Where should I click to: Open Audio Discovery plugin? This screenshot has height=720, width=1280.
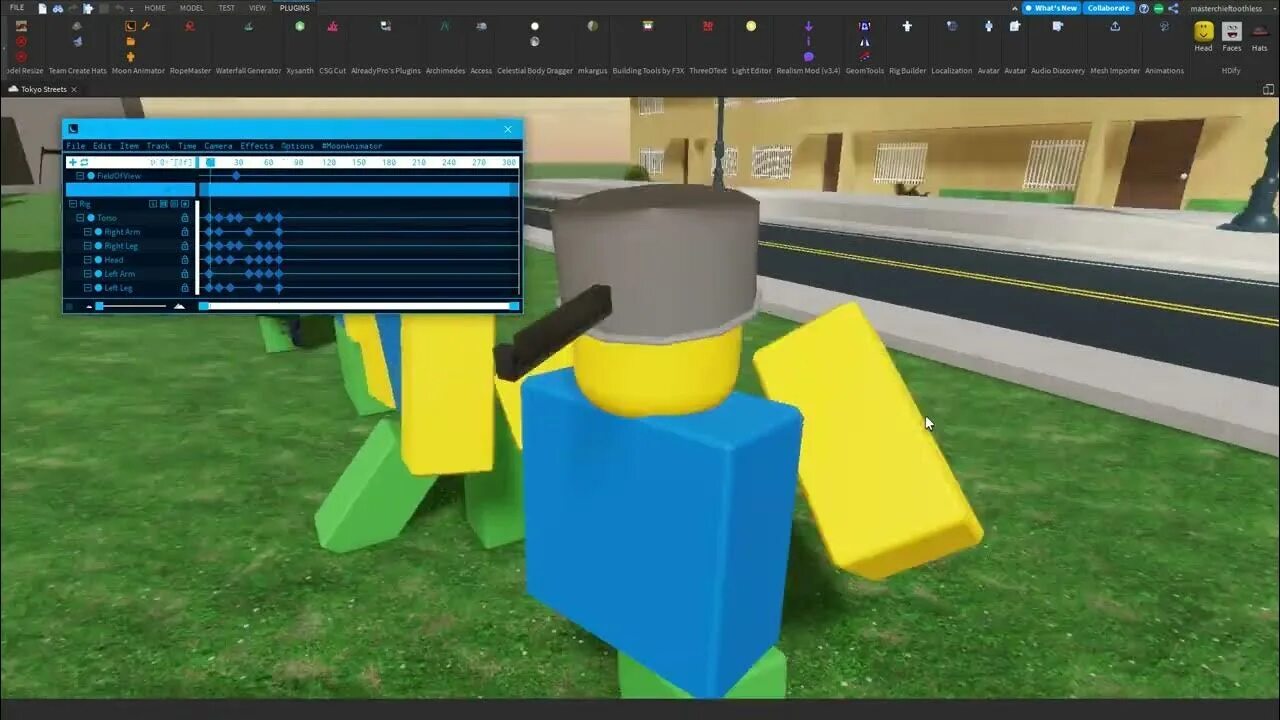coord(1058,27)
